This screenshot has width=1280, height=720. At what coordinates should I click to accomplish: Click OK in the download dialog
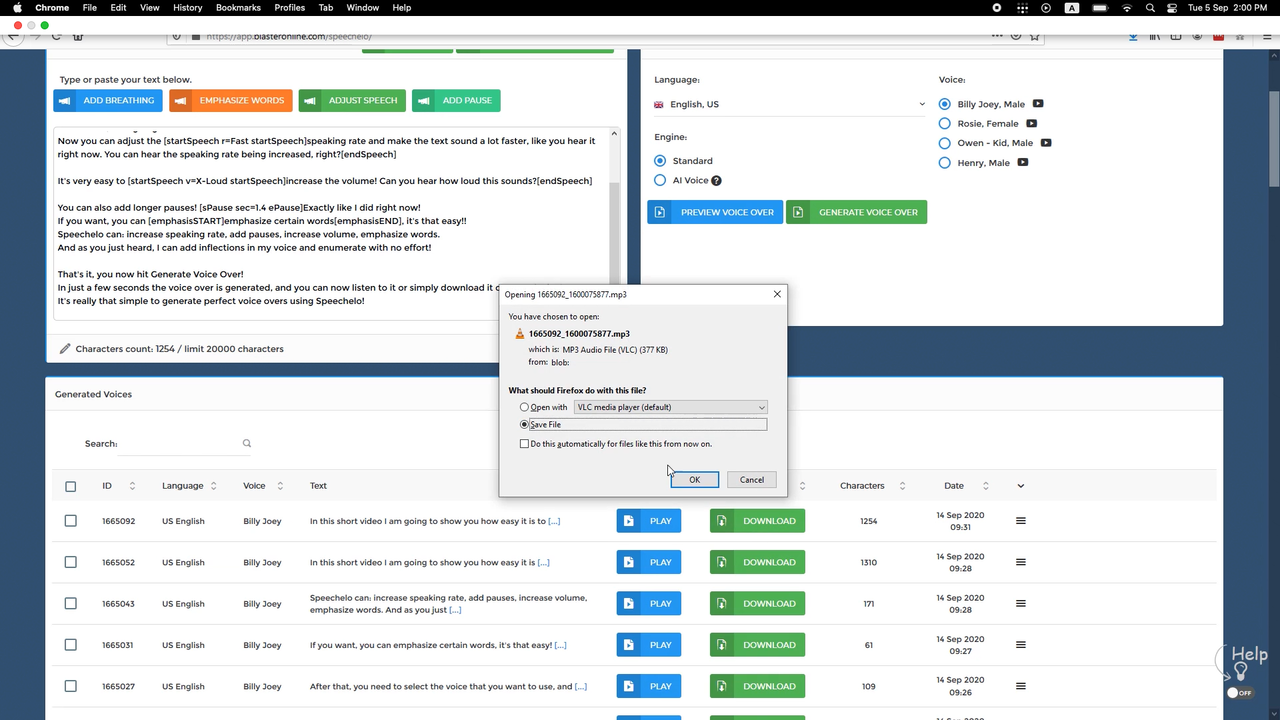pyautogui.click(x=694, y=480)
